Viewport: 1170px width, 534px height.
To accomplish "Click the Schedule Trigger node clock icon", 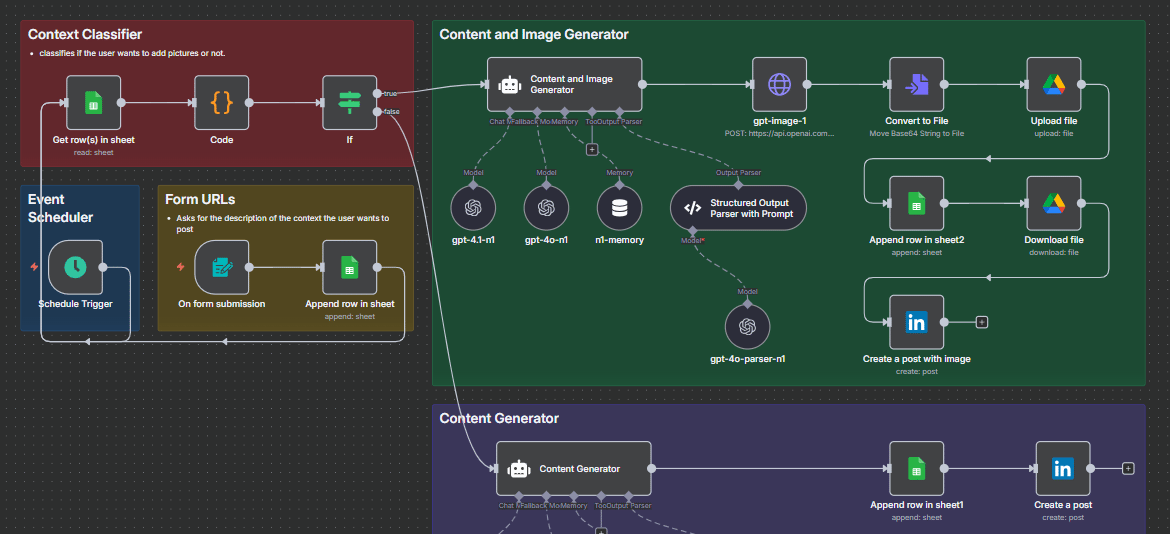I will [75, 267].
